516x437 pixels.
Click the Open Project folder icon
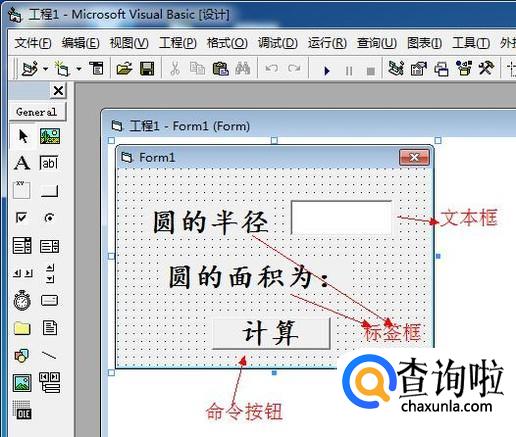coord(124,69)
